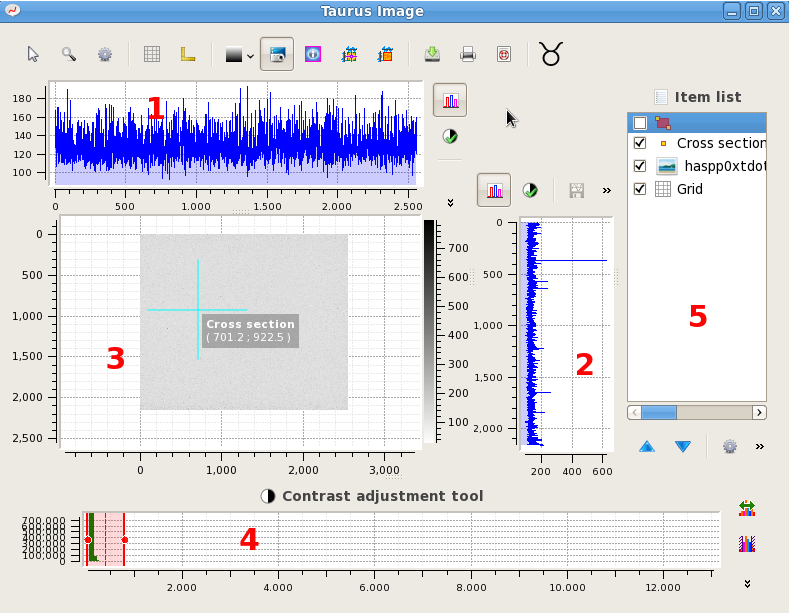Click the printer icon

pos(468,54)
